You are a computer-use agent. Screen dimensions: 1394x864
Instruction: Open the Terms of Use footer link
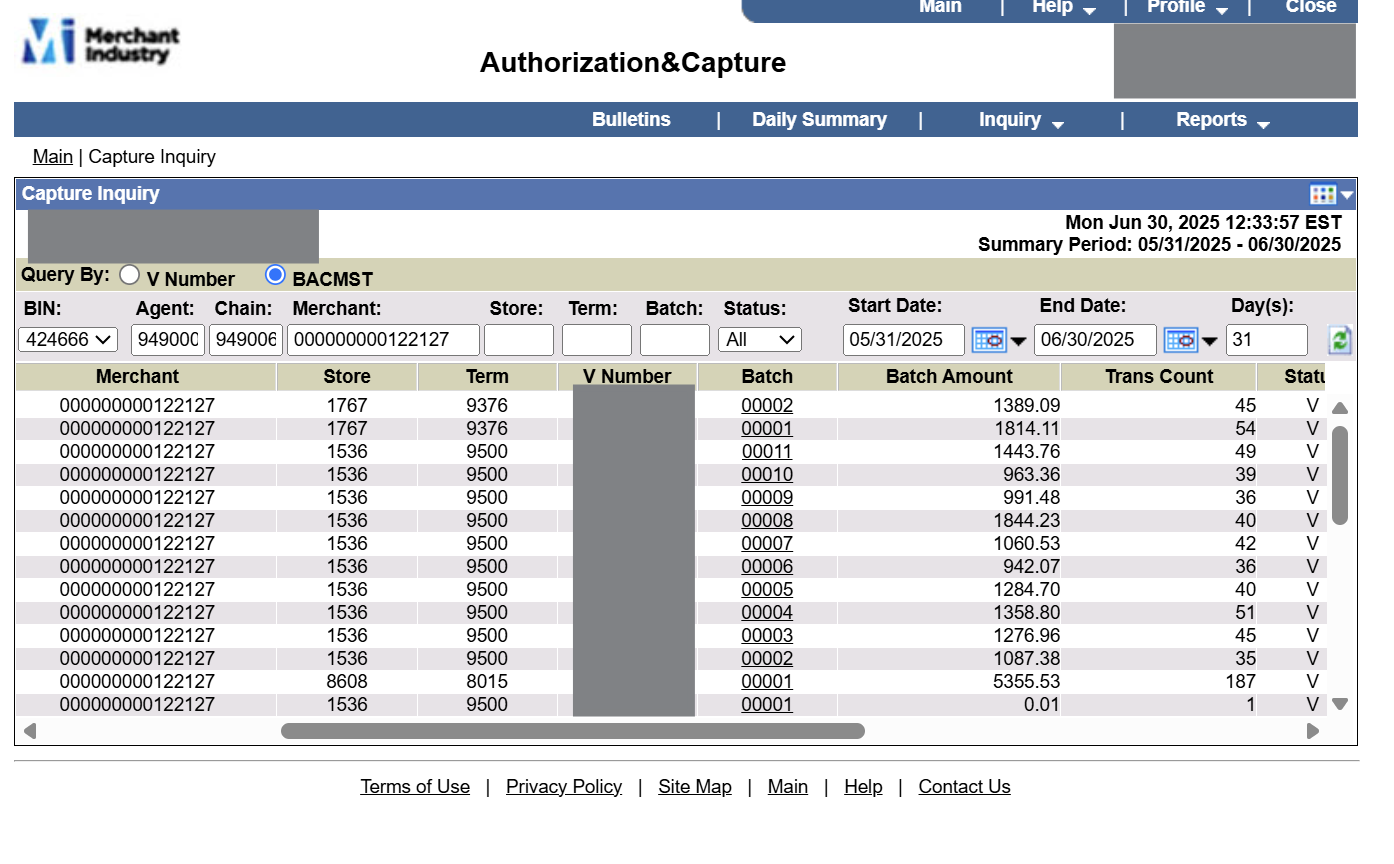tap(415, 787)
